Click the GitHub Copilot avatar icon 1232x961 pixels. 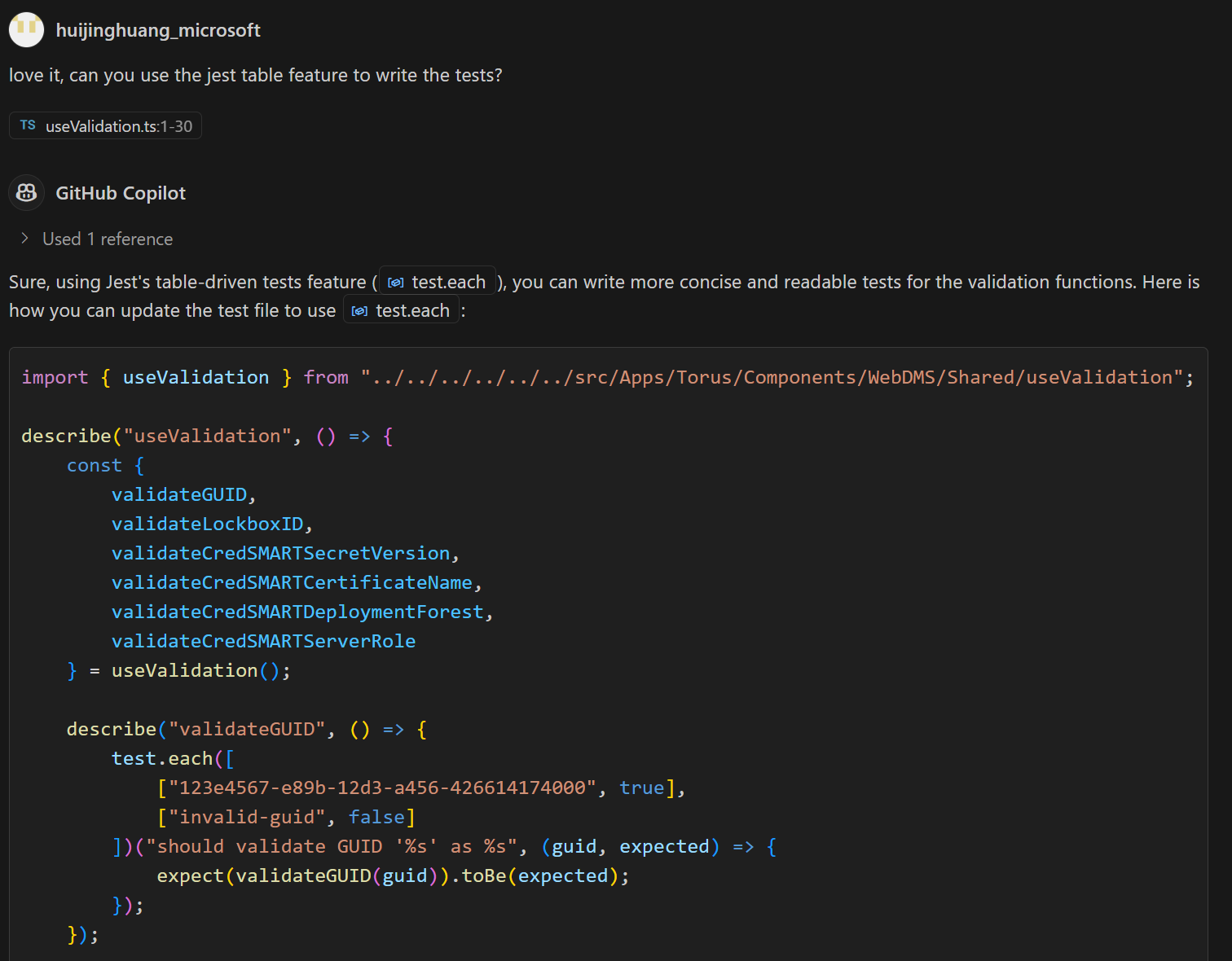(26, 193)
